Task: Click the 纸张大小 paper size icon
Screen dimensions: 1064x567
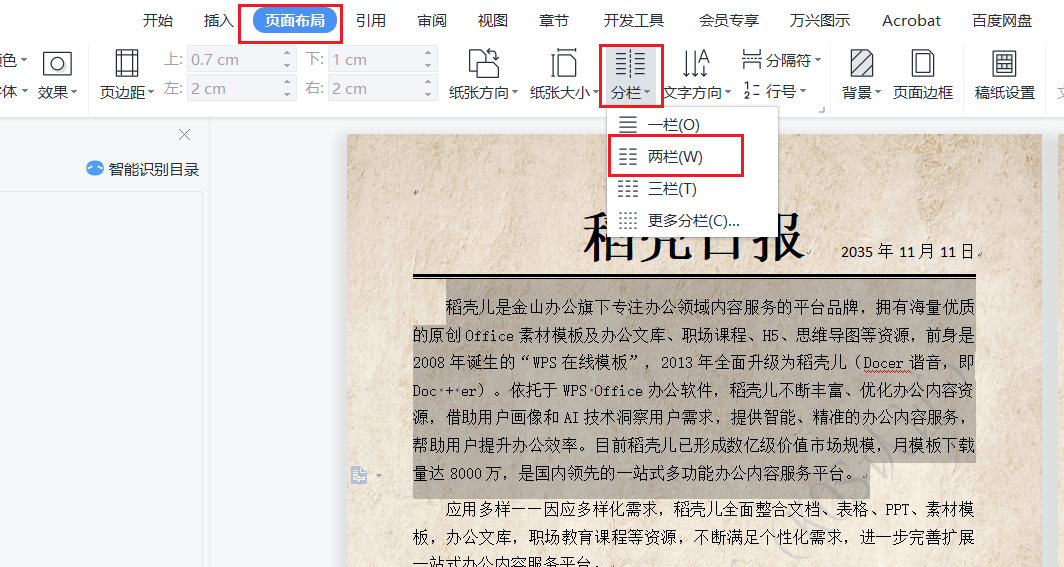Action: [564, 64]
